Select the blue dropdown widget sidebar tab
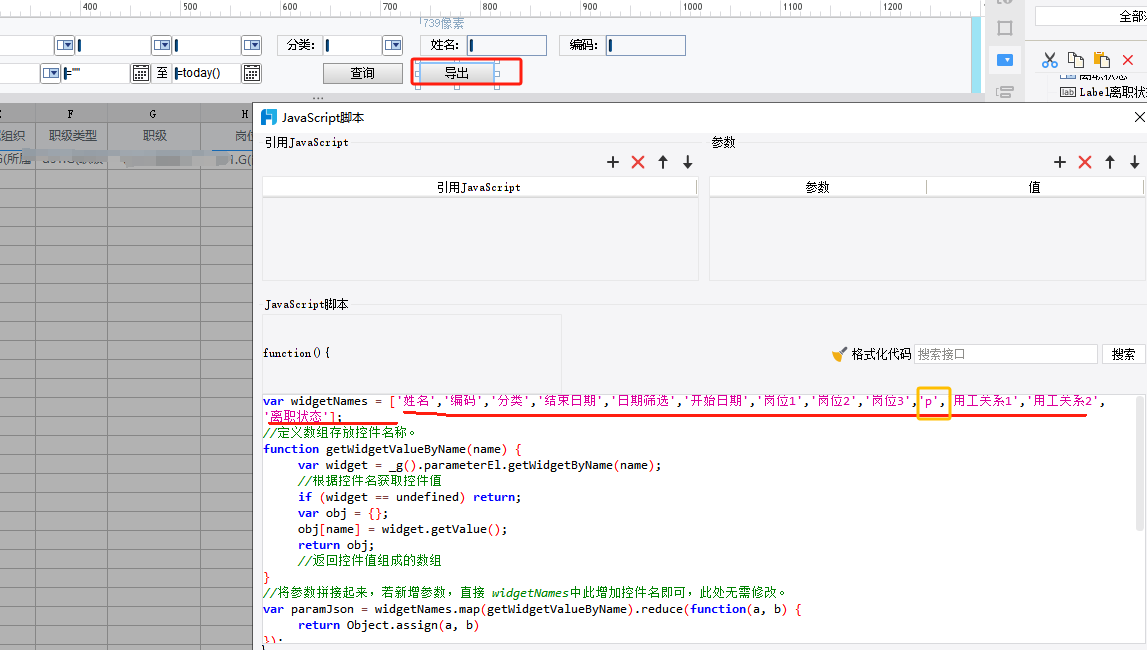1147x650 pixels. pos(1005,60)
